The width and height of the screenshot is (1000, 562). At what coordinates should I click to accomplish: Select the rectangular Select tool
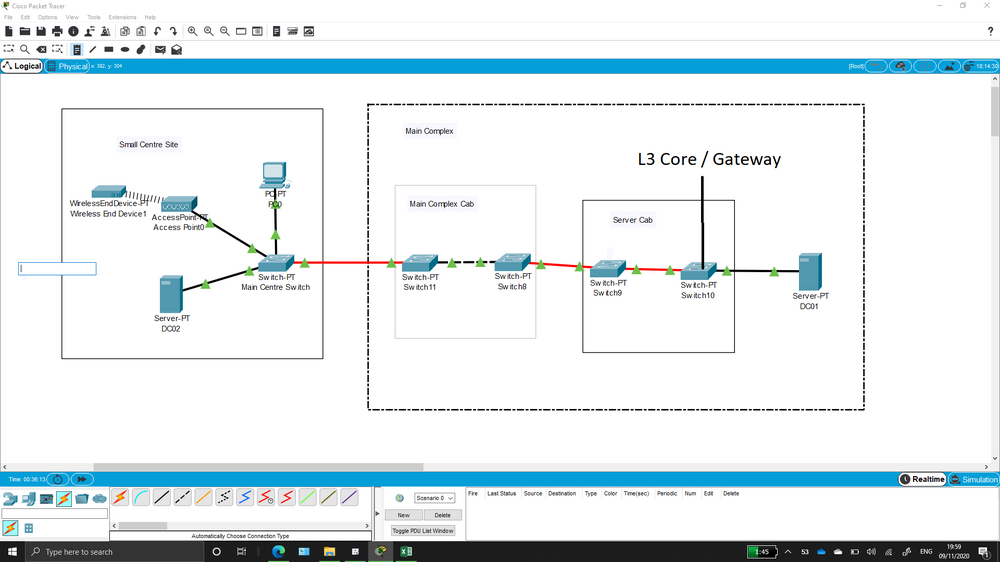(8, 49)
